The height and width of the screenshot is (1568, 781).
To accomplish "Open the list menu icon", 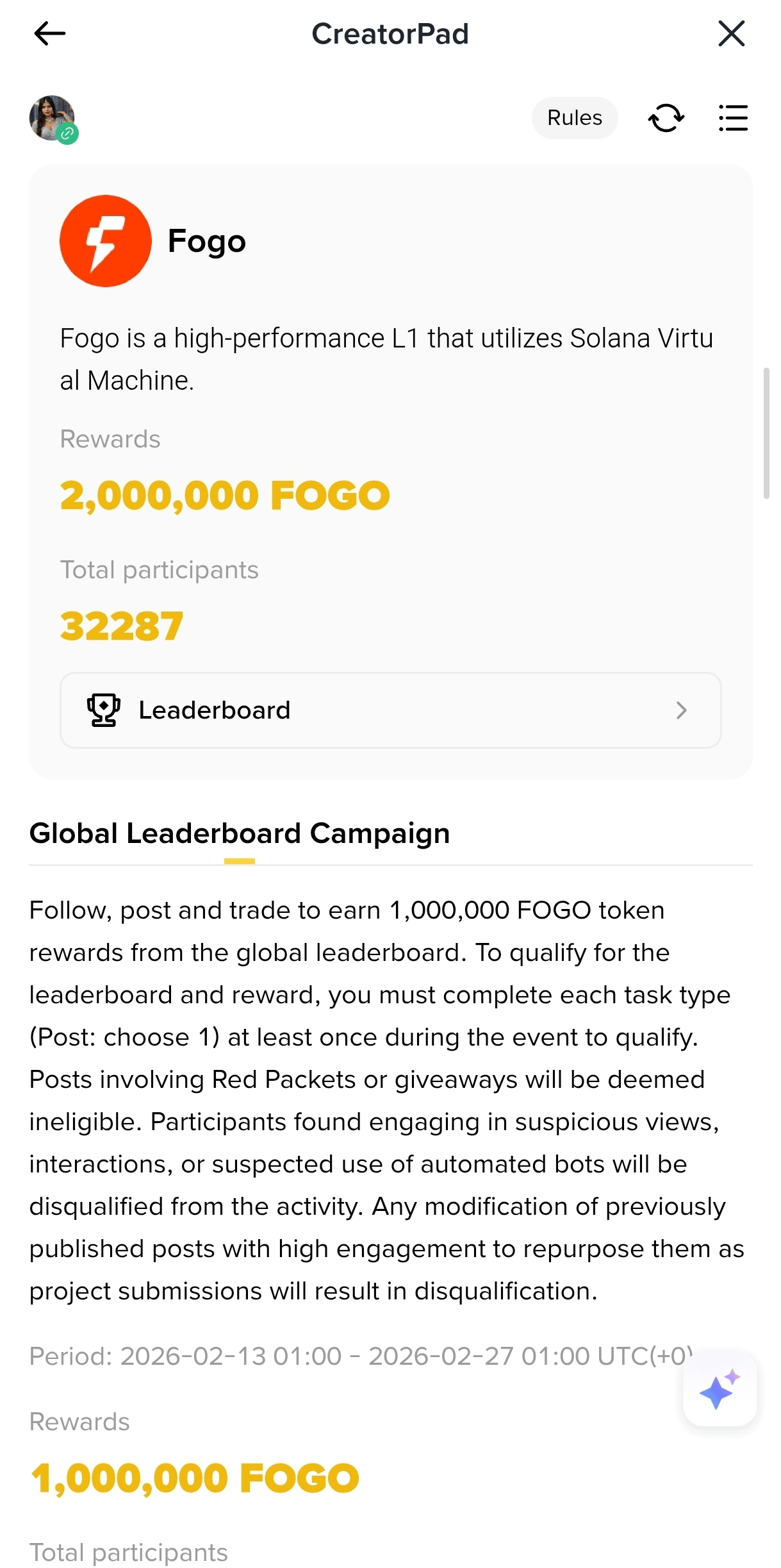I will pyautogui.click(x=733, y=118).
